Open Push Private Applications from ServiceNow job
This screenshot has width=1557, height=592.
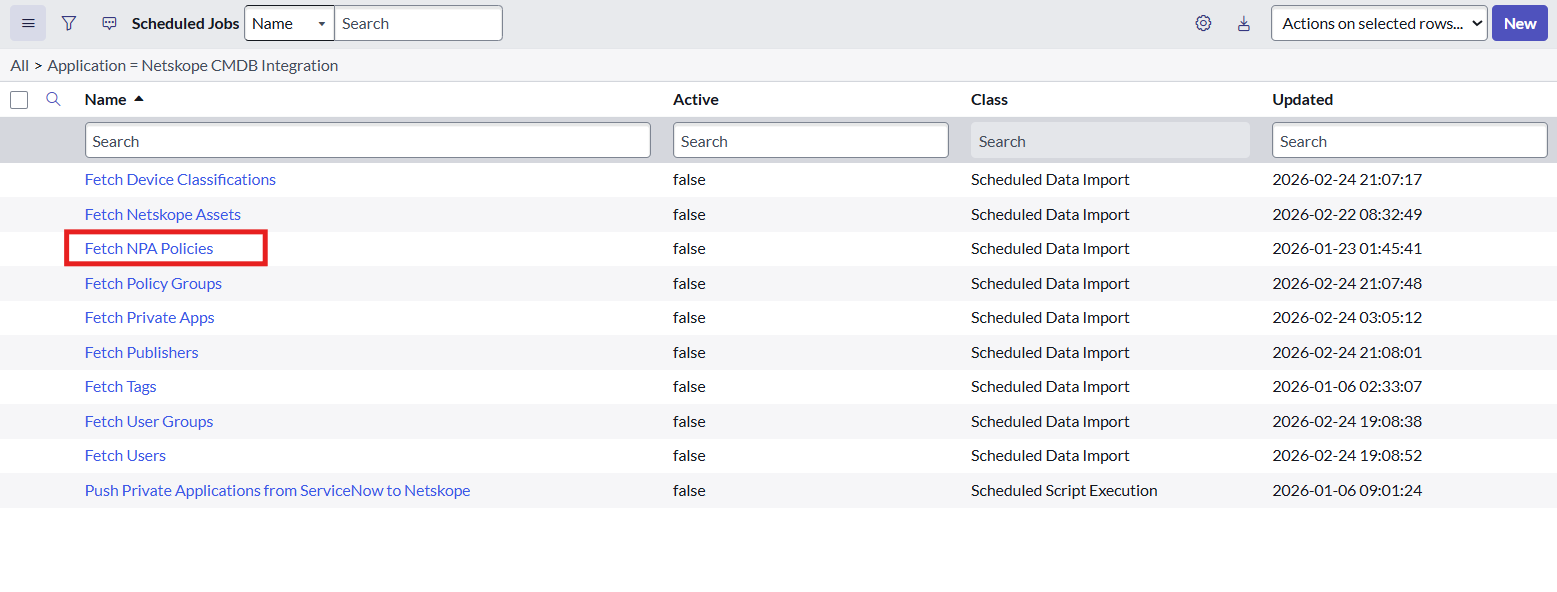point(277,490)
